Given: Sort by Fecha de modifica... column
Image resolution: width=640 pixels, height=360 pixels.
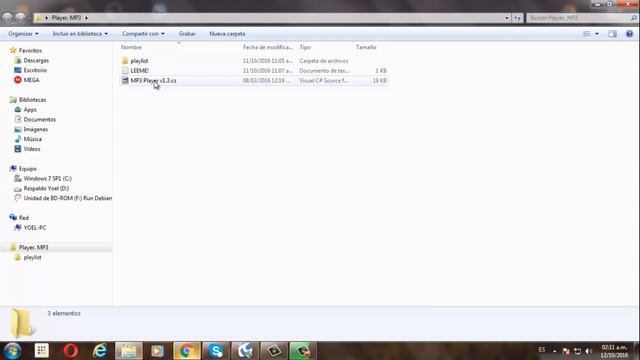Looking at the screenshot, I should (268, 47).
